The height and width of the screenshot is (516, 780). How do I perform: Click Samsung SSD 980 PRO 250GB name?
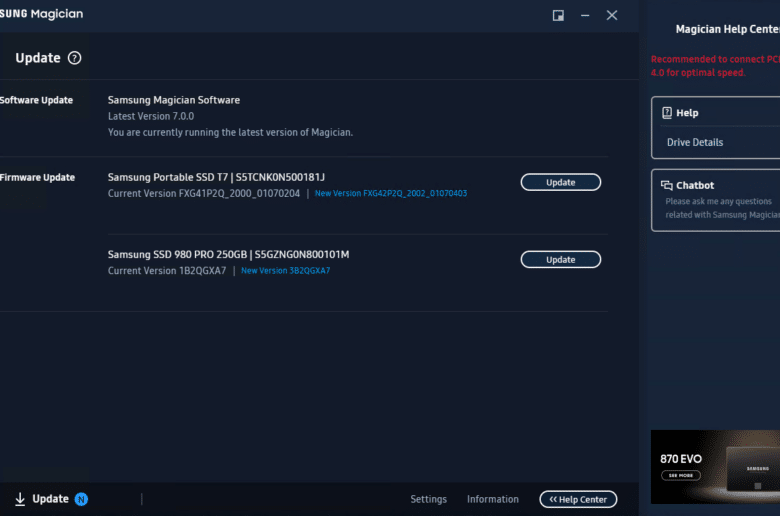[177, 254]
